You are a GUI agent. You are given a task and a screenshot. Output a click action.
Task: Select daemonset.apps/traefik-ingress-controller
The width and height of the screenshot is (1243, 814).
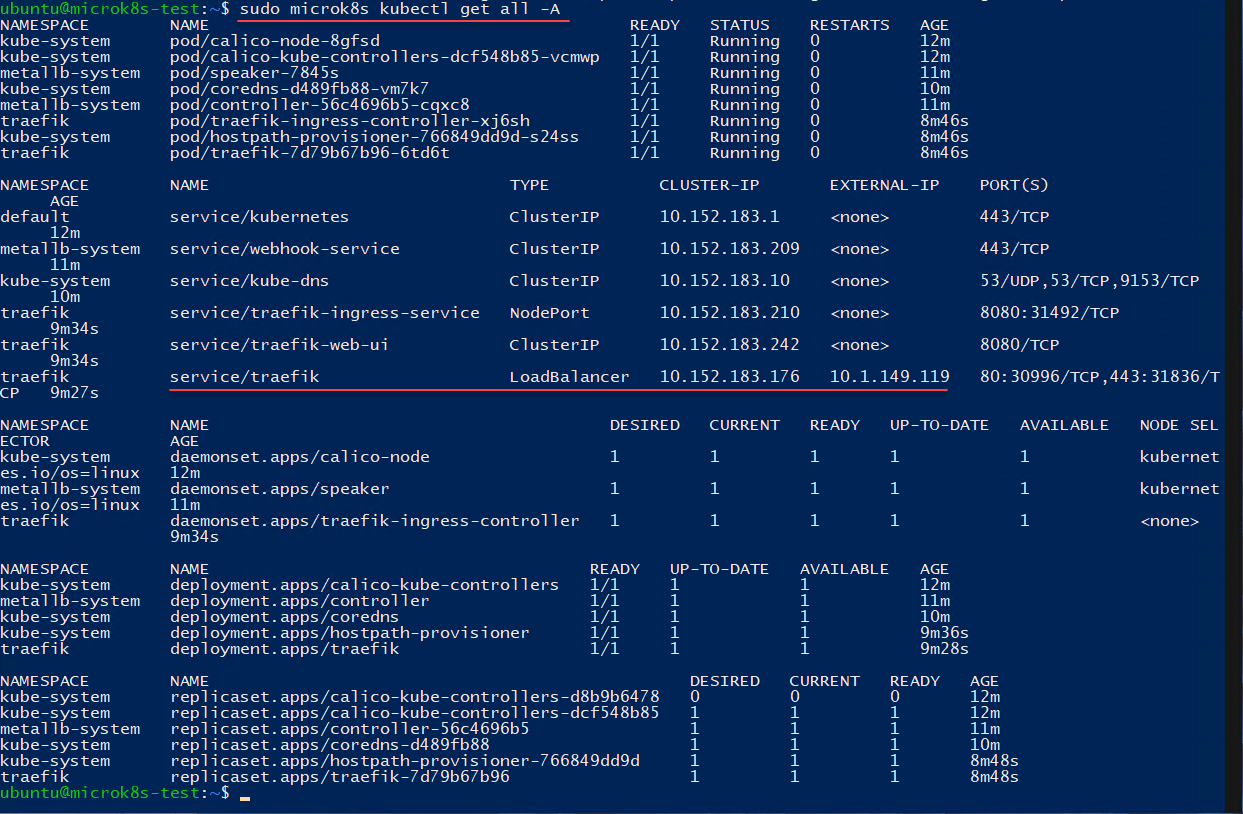click(375, 521)
